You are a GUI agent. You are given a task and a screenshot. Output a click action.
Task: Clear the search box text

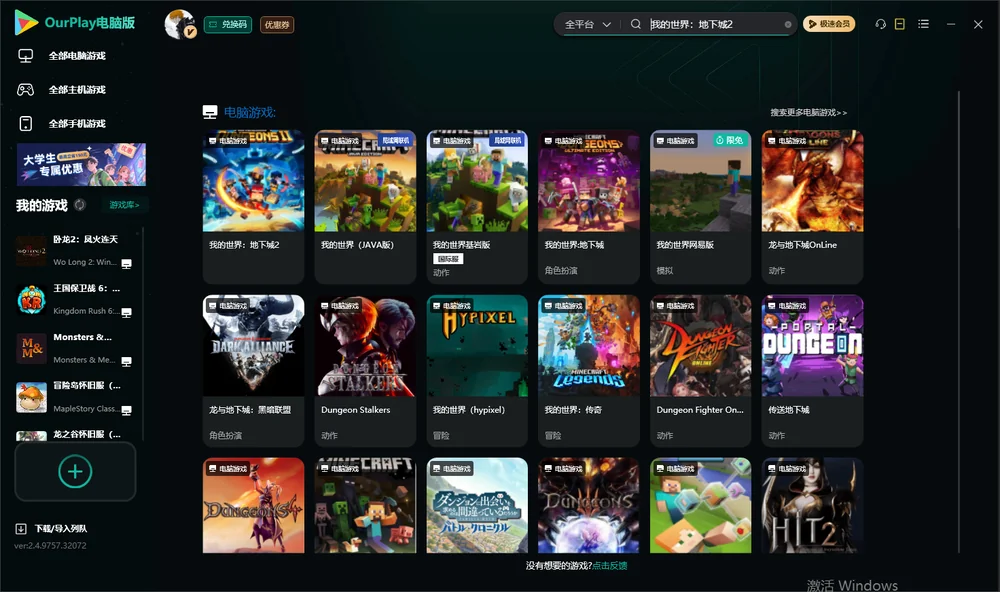click(788, 25)
